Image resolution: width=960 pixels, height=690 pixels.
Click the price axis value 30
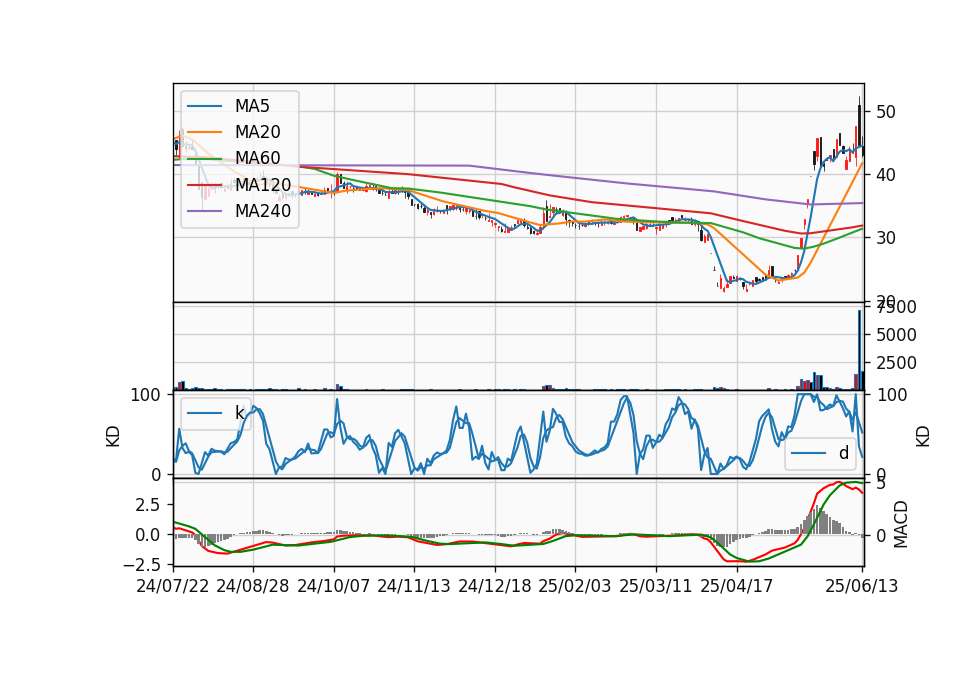pyautogui.click(x=885, y=238)
